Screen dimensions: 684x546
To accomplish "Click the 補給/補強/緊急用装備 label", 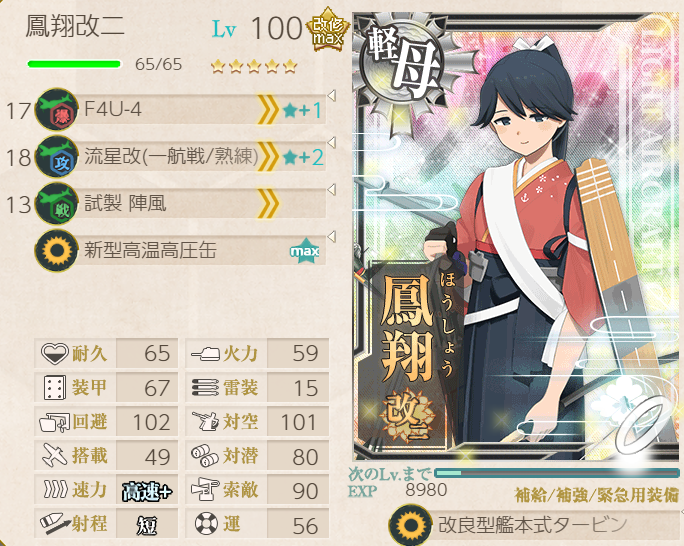I will pos(597,495).
